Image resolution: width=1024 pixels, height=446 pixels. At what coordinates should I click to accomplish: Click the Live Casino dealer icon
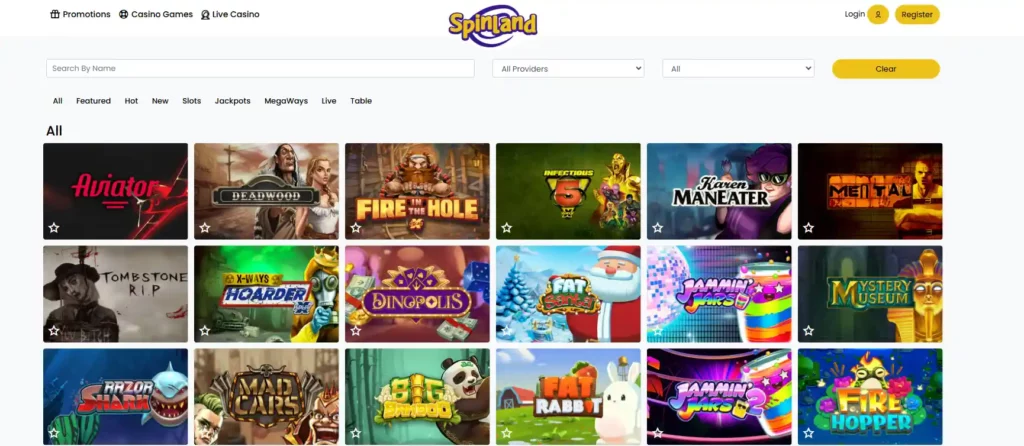[x=205, y=14]
